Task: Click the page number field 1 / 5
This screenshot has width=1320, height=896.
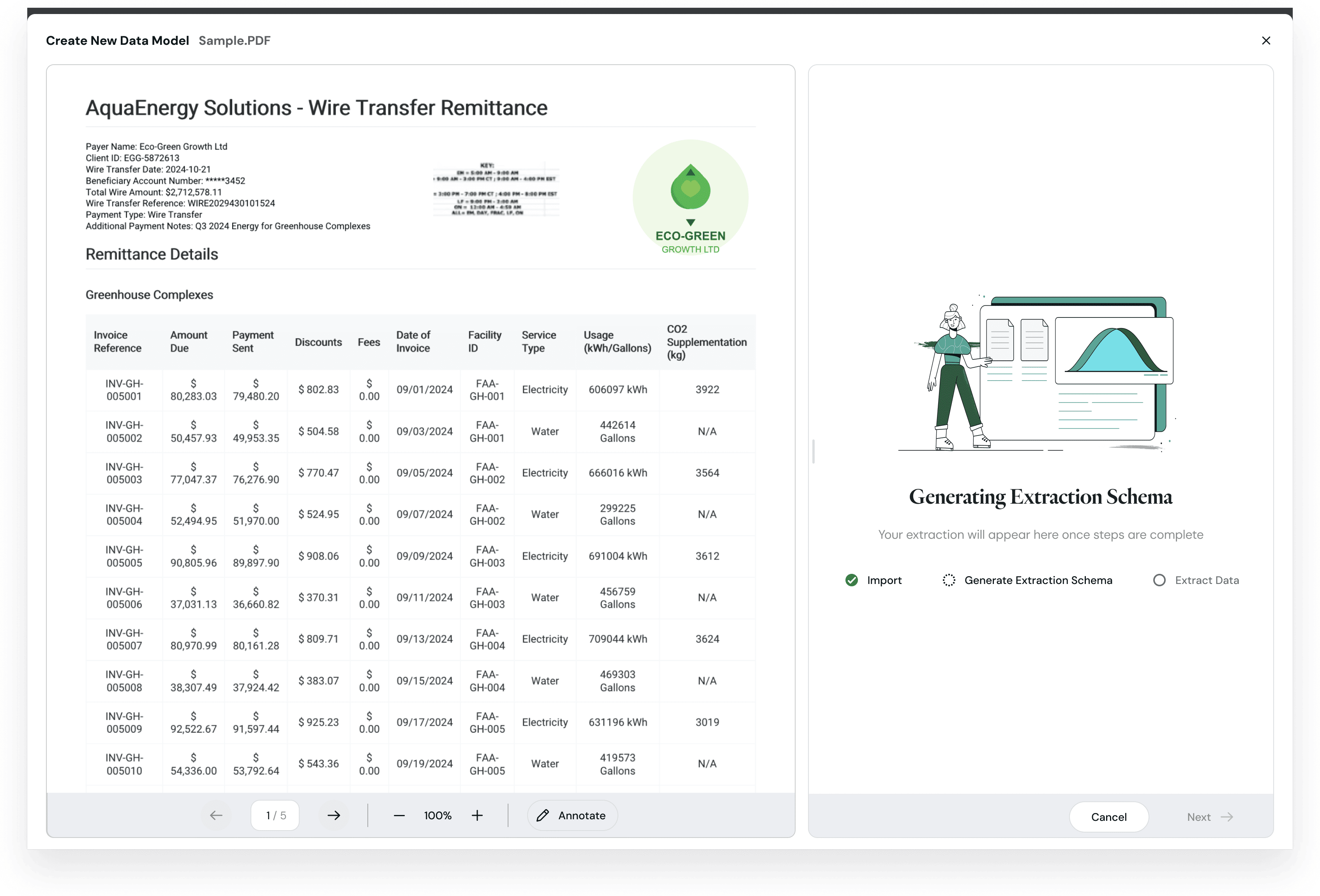Action: click(x=275, y=815)
